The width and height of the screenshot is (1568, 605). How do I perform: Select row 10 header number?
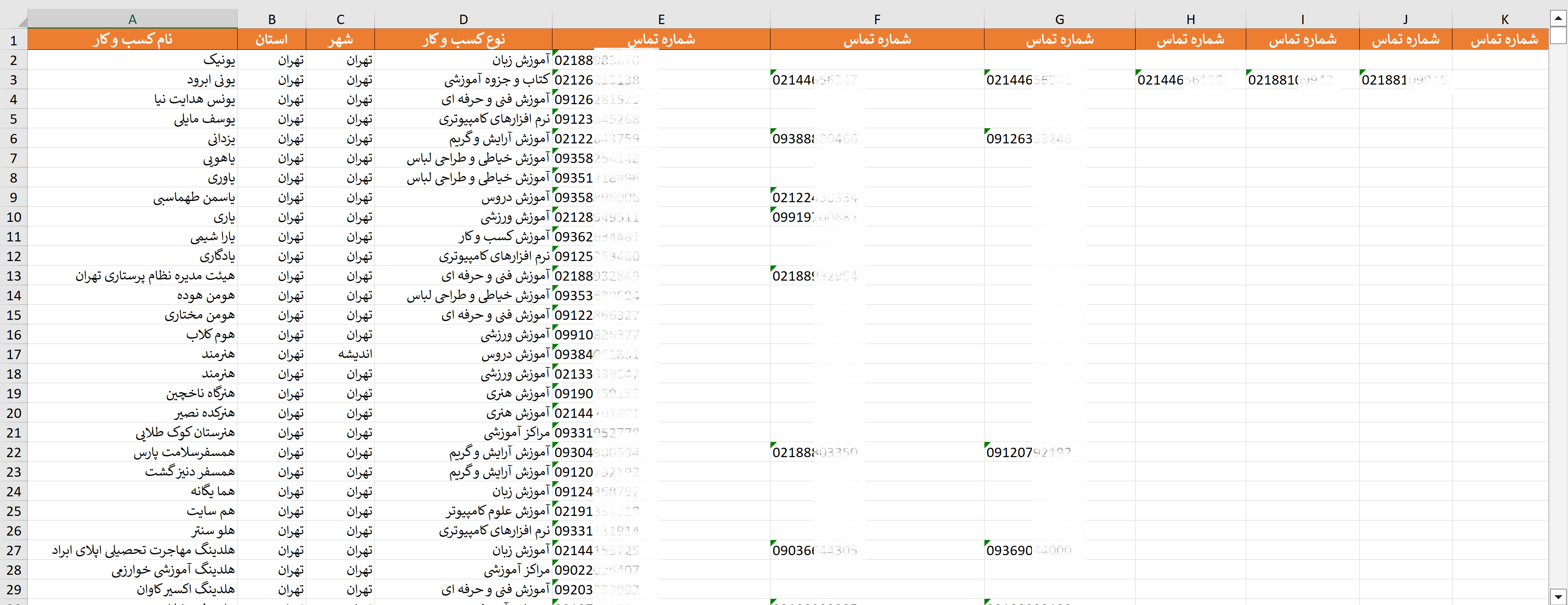[13, 217]
